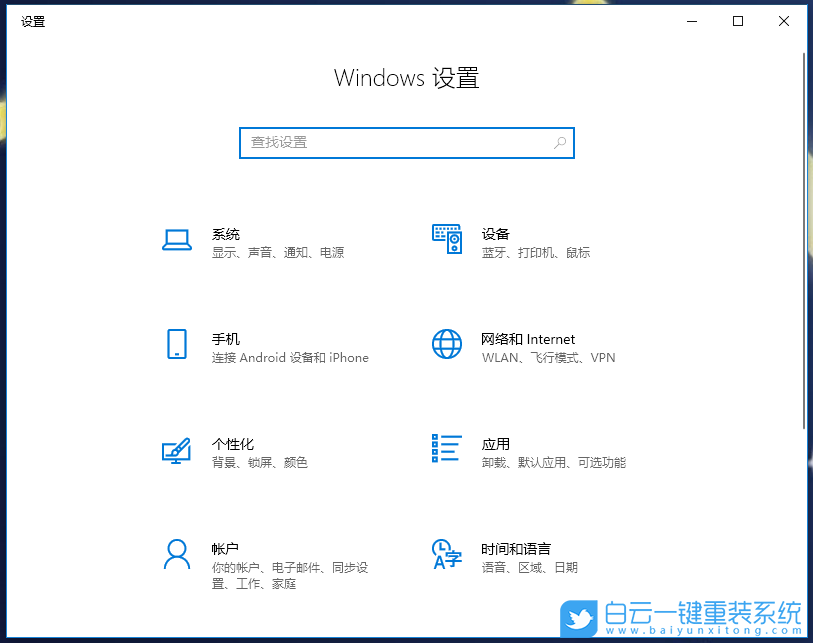Click the 手机 phone icon
Image resolution: width=813 pixels, height=643 pixels.
click(177, 344)
